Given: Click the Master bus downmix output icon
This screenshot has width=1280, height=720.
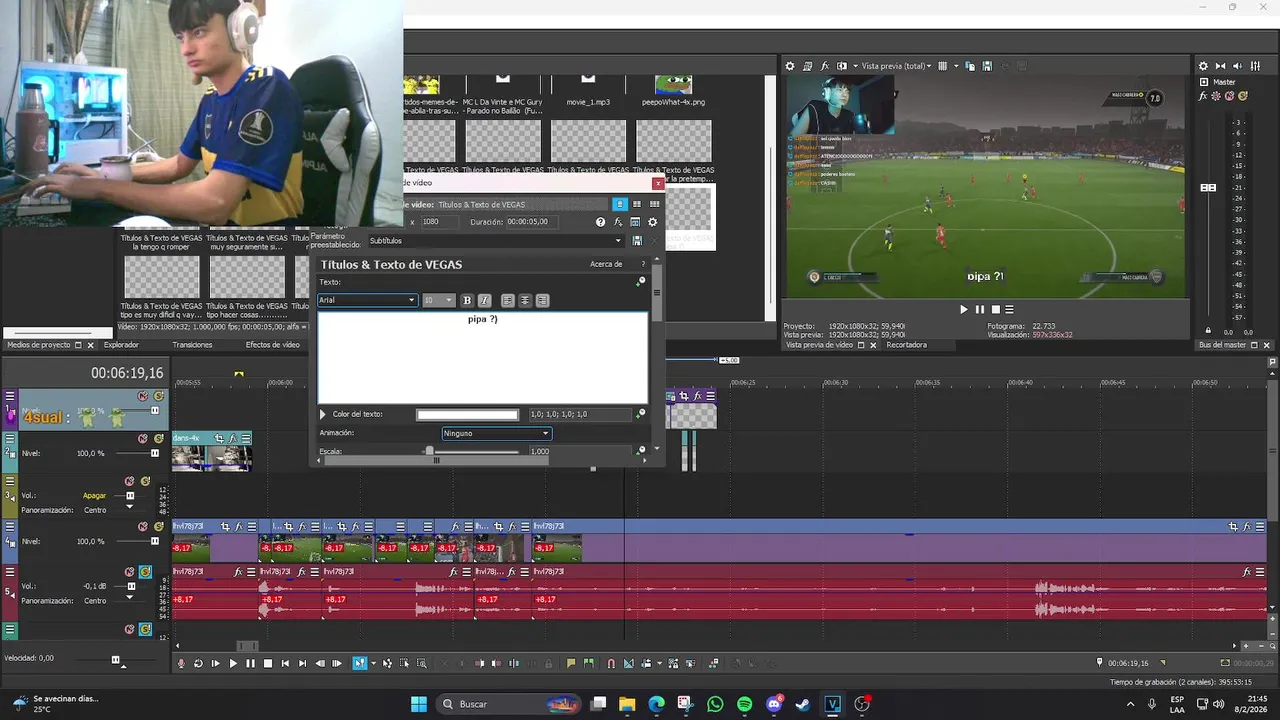Looking at the screenshot, I should 1221,66.
